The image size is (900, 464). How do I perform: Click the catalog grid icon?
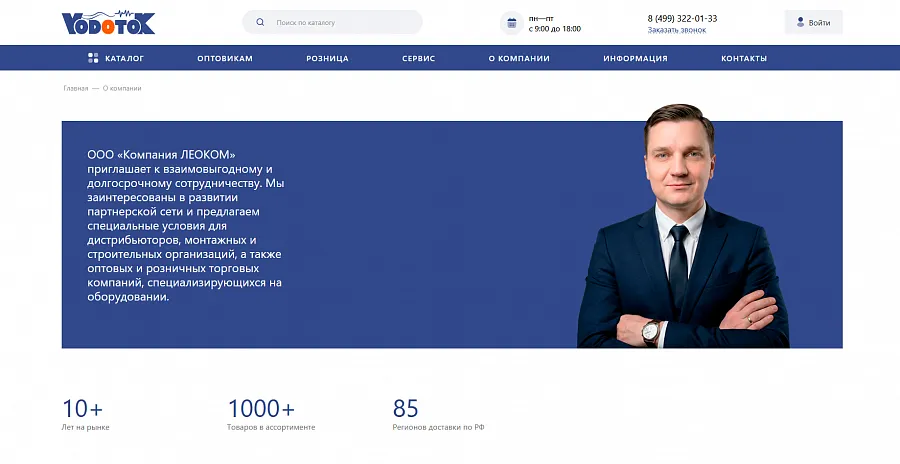[93, 58]
